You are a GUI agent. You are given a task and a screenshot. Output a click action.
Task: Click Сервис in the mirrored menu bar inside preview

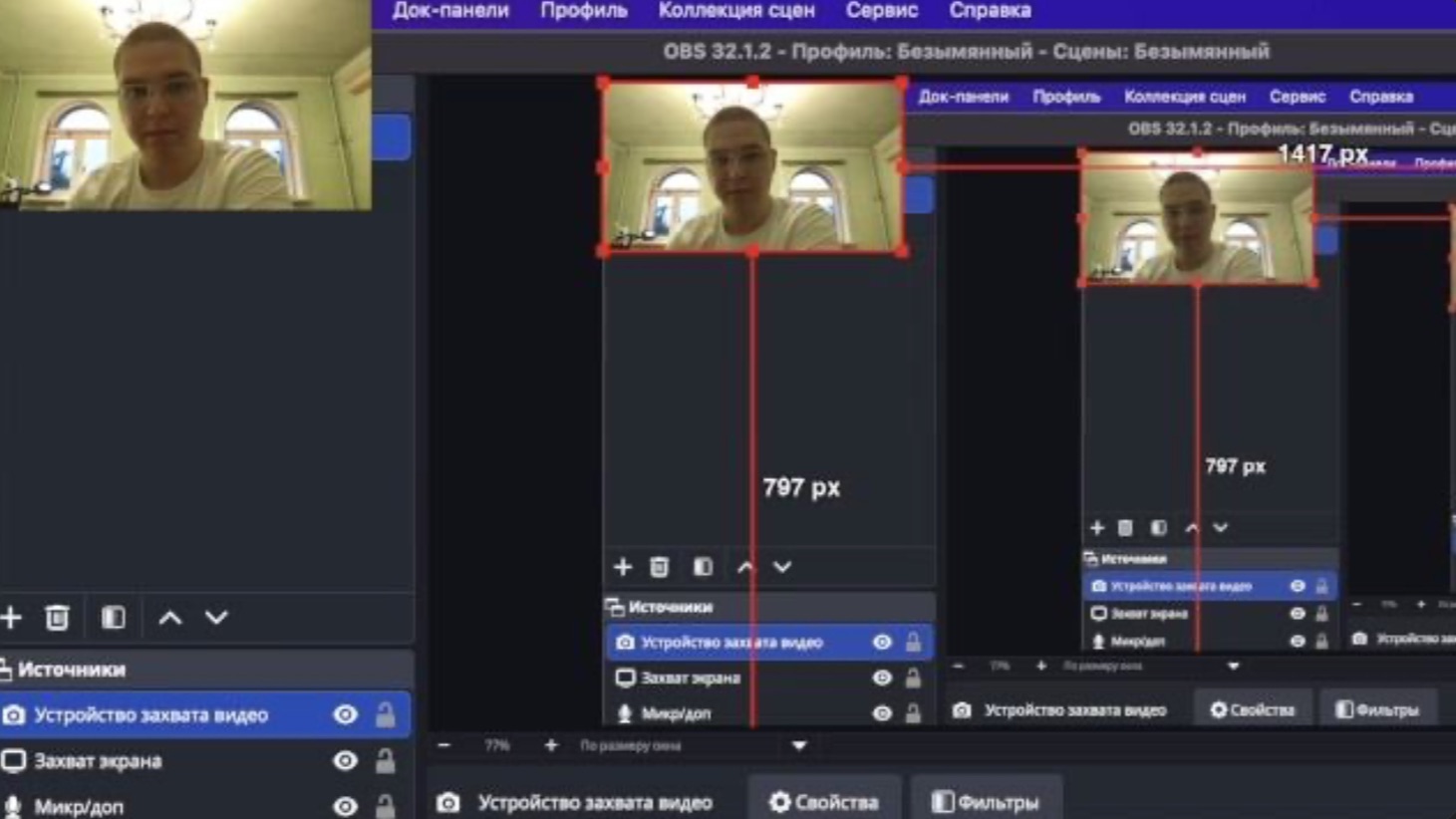pyautogui.click(x=1298, y=97)
